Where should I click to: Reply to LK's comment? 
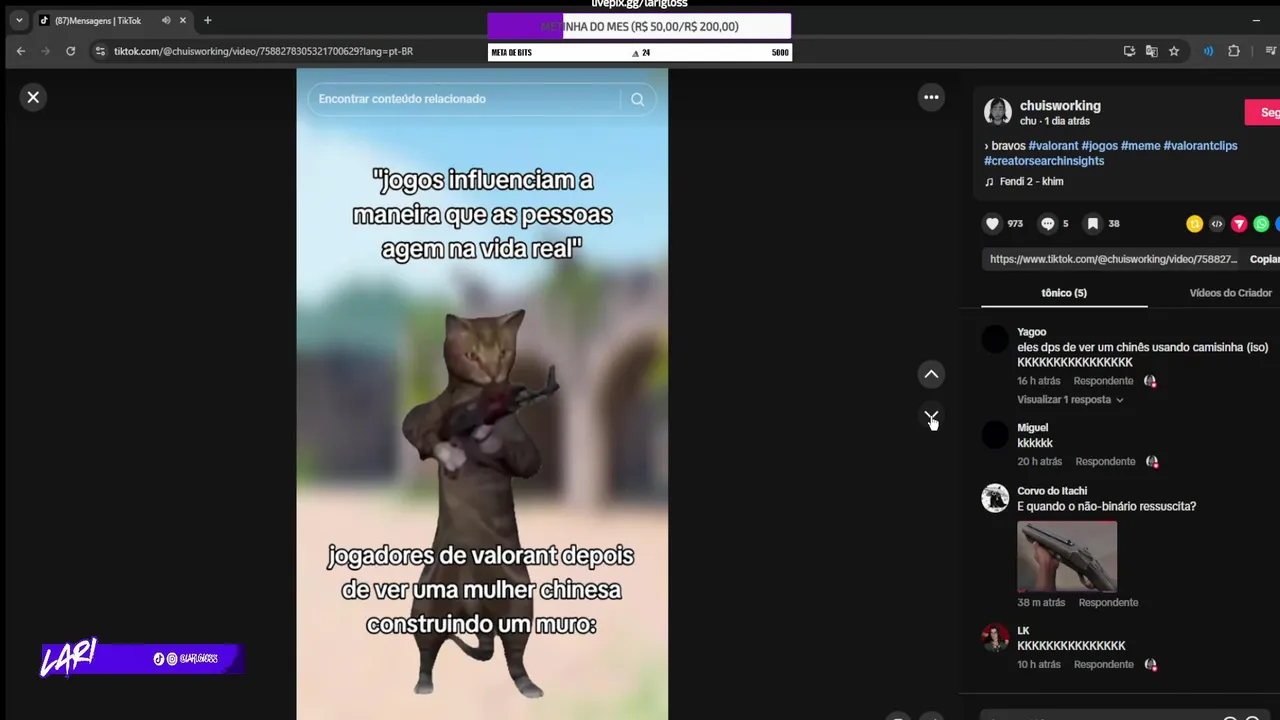[1103, 665]
